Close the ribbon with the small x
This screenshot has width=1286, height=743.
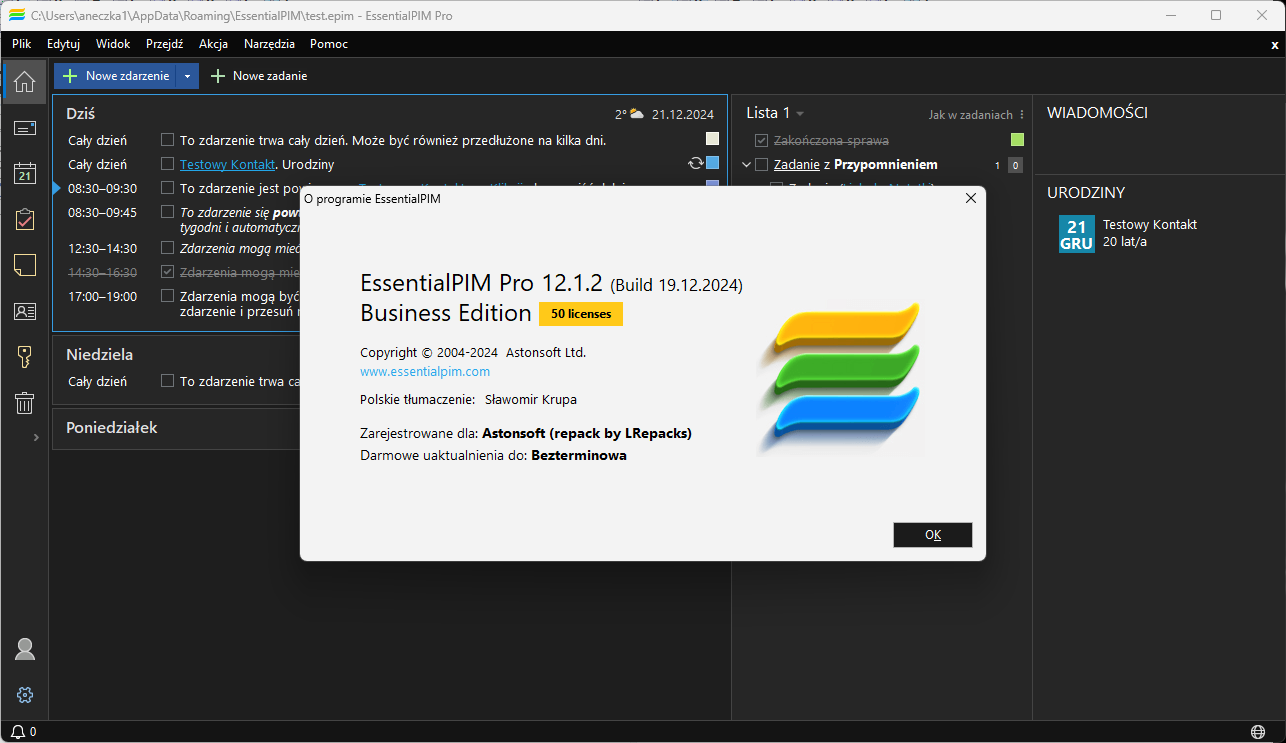1275,44
